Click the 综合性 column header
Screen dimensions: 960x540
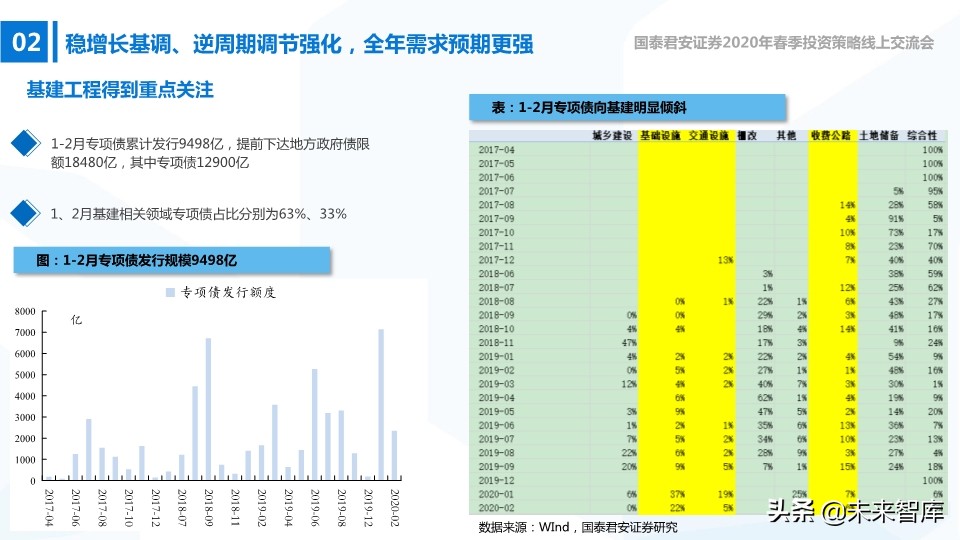coord(922,135)
